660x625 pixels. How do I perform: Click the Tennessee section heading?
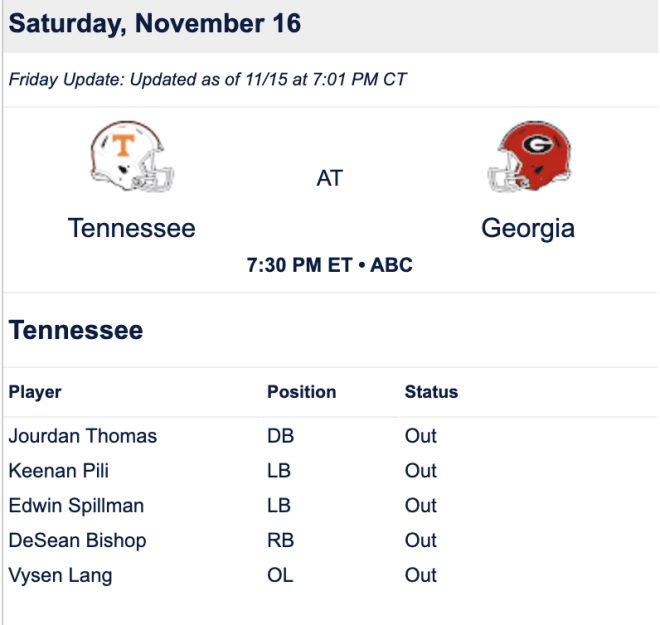point(76,330)
